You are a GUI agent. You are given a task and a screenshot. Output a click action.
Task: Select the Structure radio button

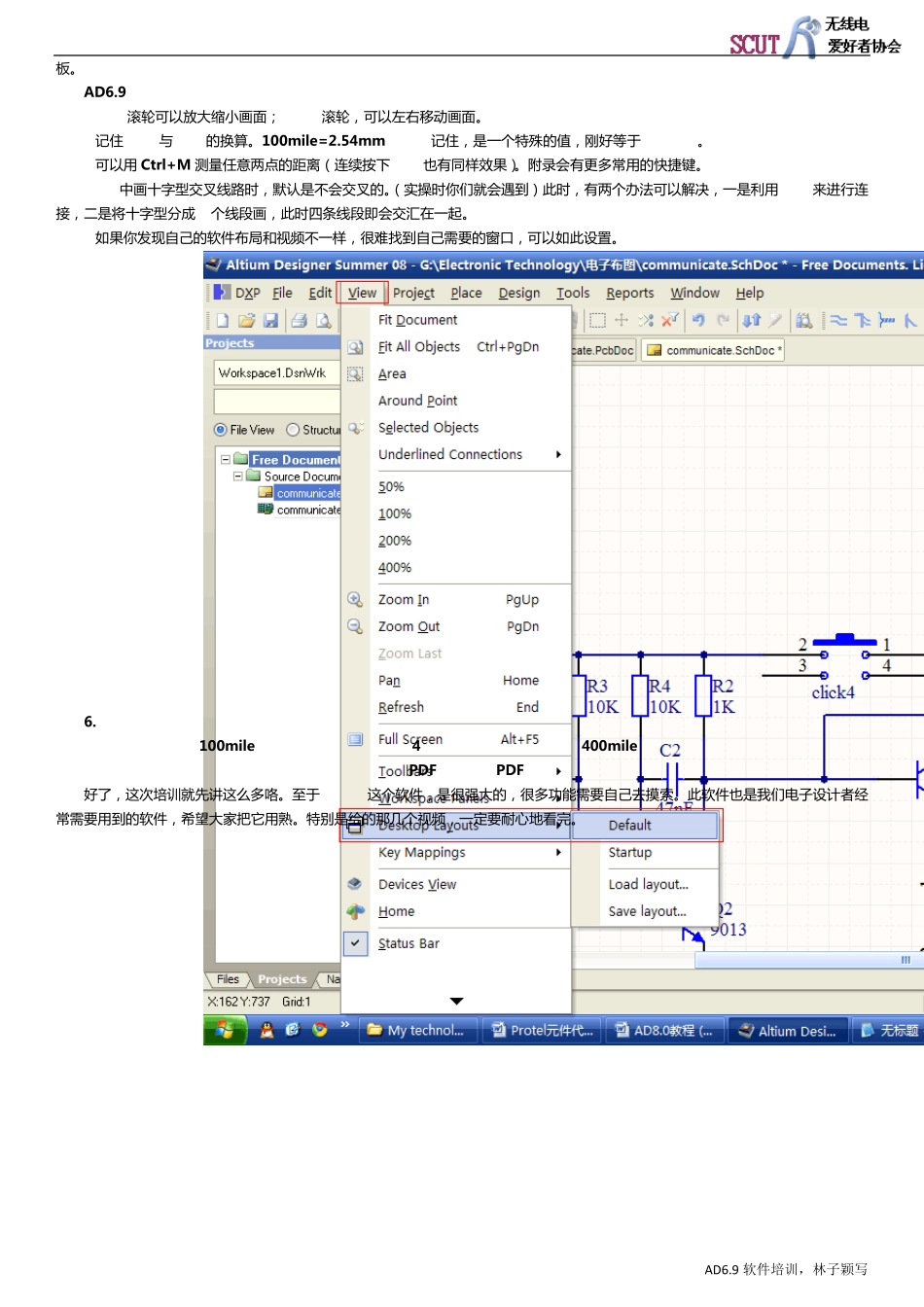point(293,430)
